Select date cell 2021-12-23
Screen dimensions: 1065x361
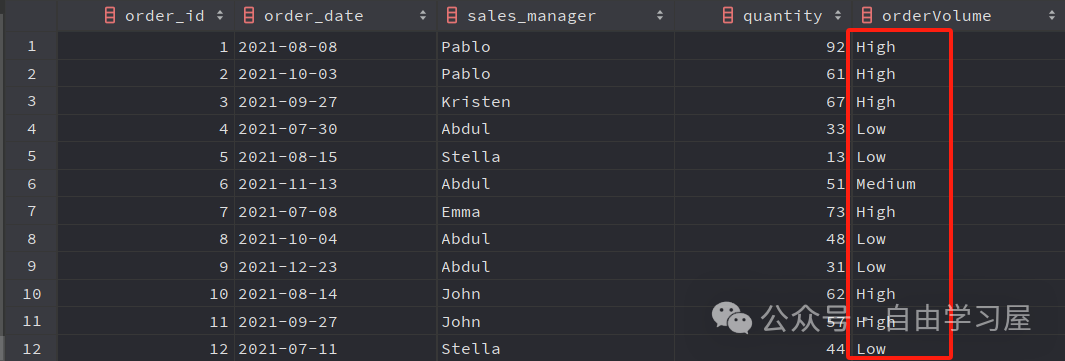click(336, 267)
